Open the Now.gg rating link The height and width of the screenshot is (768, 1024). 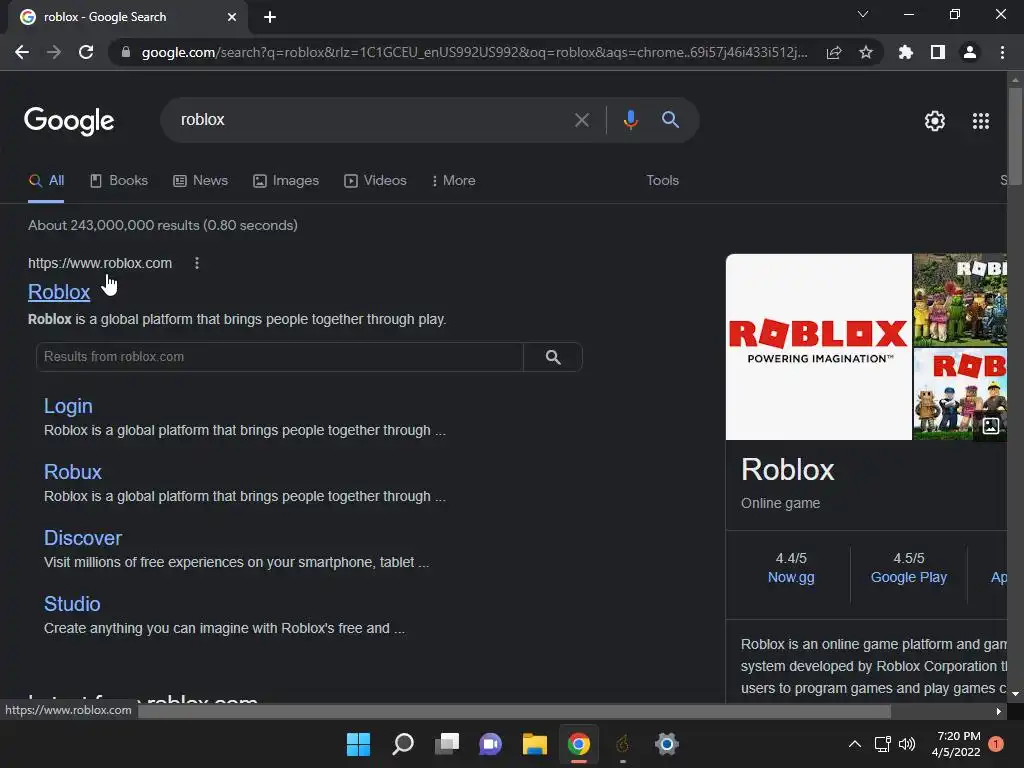pos(791,577)
